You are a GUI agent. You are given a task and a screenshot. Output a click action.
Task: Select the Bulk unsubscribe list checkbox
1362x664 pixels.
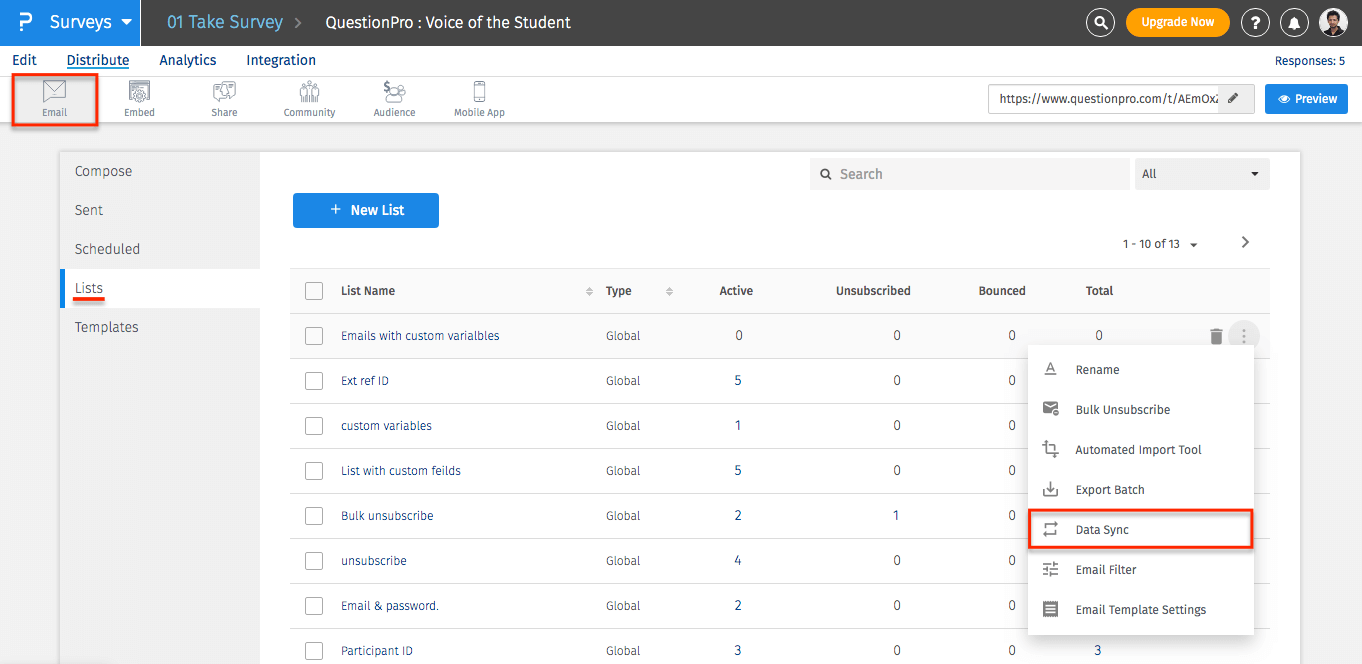(x=314, y=516)
